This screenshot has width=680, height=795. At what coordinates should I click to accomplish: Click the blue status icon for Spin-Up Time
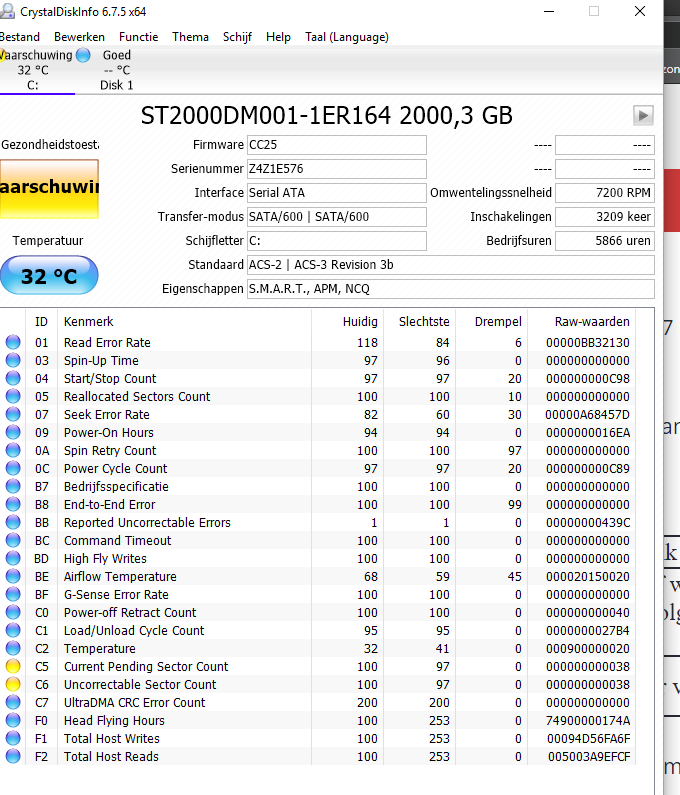click(x=13, y=360)
